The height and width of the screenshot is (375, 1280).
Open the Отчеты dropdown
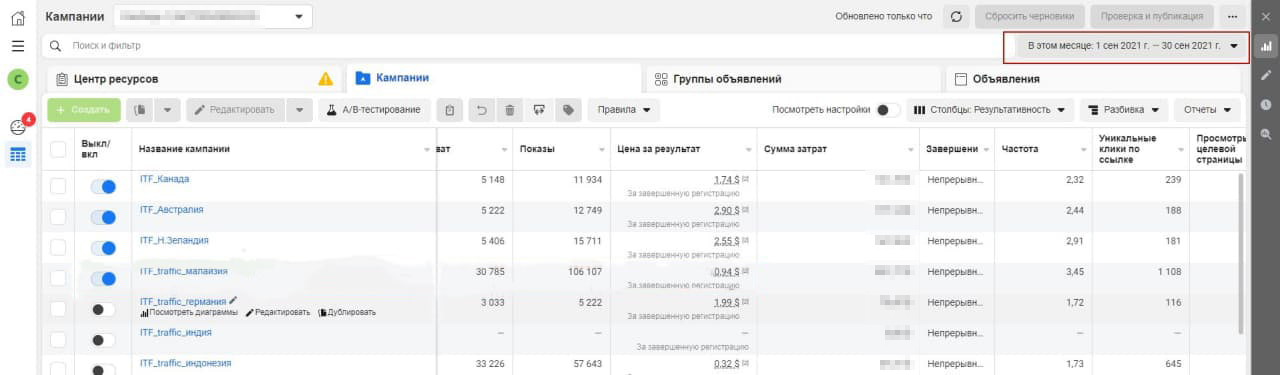(1207, 110)
